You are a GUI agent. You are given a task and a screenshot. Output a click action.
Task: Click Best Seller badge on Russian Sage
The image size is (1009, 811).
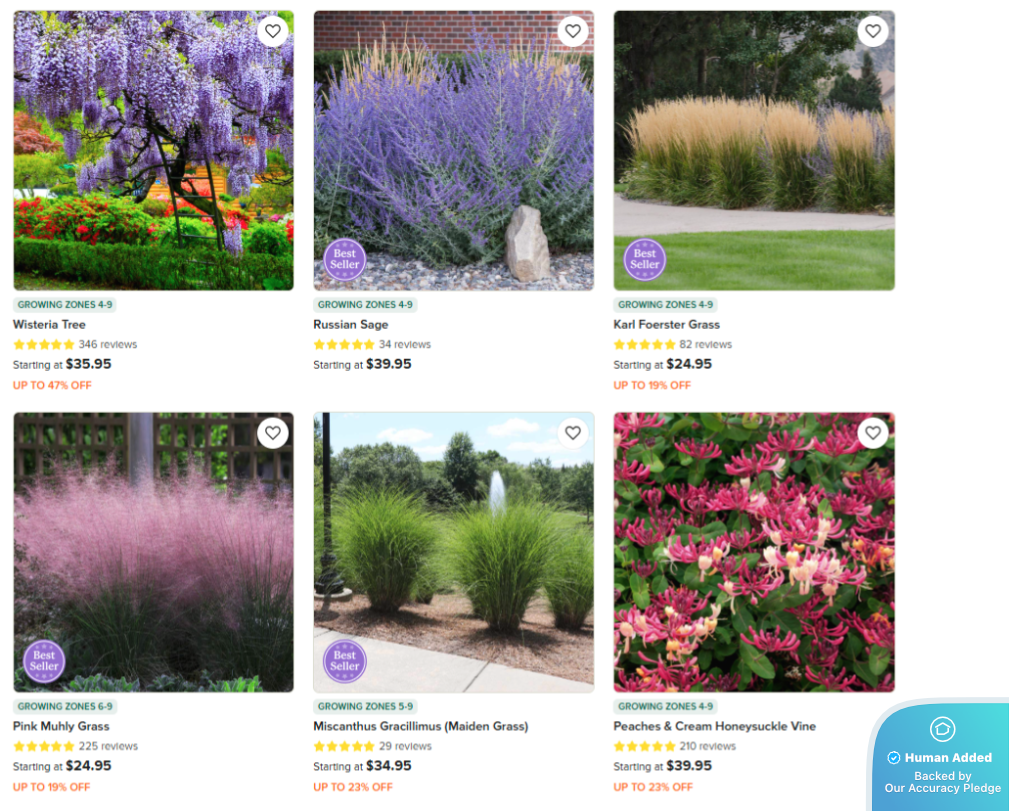344,259
